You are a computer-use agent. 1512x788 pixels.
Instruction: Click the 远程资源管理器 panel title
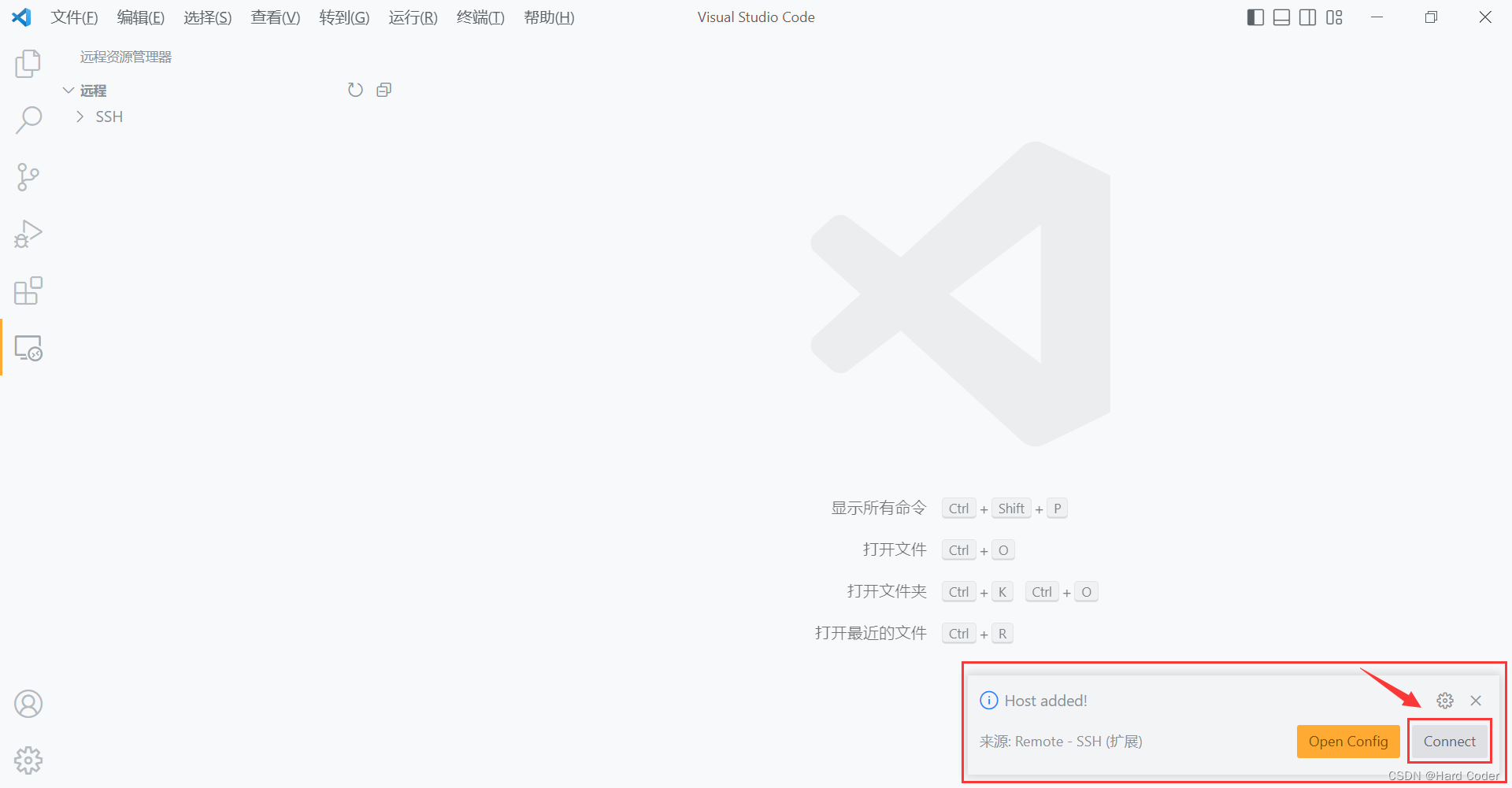coord(126,57)
